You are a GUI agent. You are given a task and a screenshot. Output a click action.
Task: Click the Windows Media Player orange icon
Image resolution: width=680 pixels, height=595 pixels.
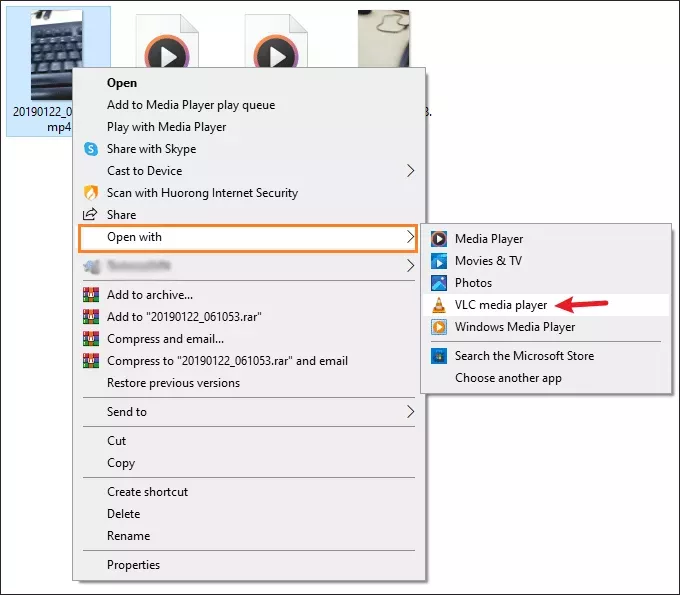point(439,327)
